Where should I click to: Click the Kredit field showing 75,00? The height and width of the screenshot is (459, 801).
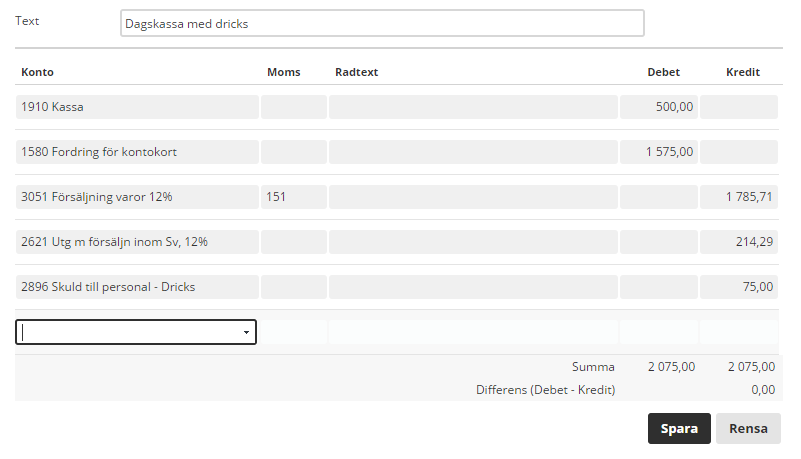(738, 287)
